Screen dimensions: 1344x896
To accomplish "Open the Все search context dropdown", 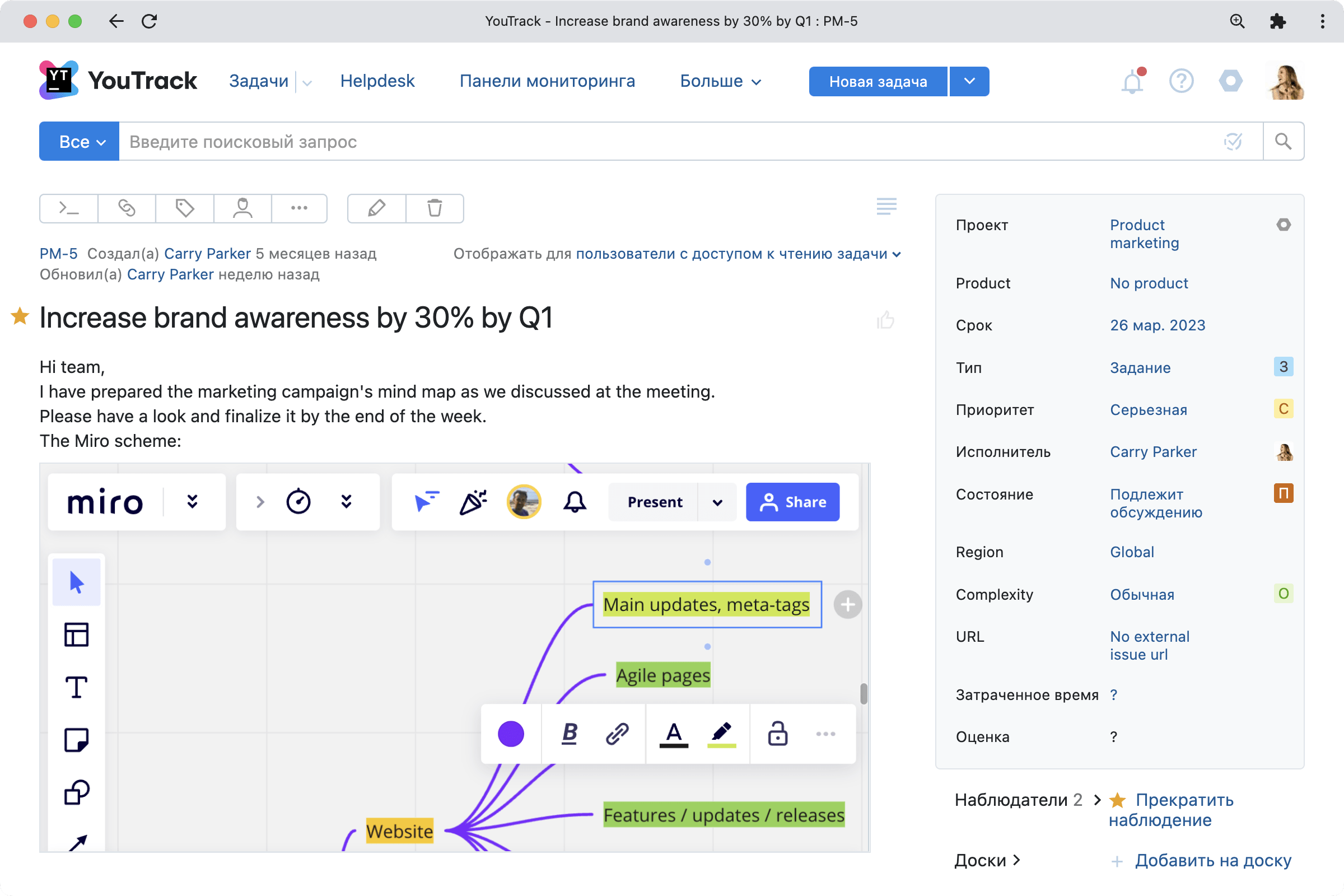I will 79,141.
